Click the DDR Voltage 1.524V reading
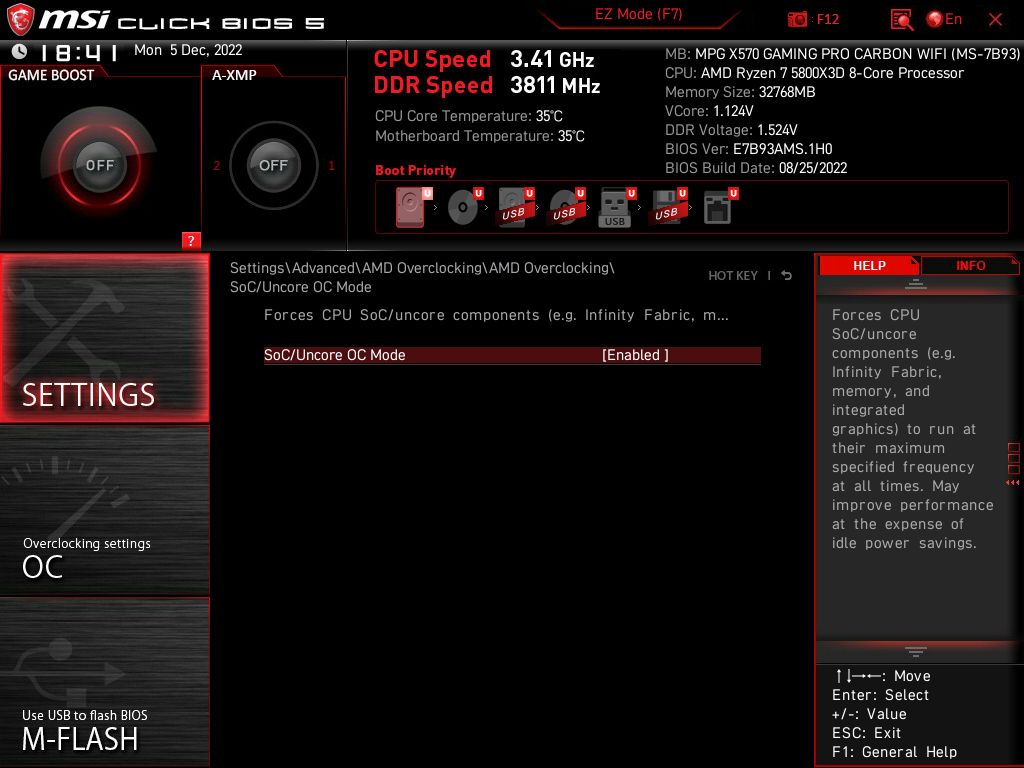Screen dimensions: 1024x768 tap(731, 130)
